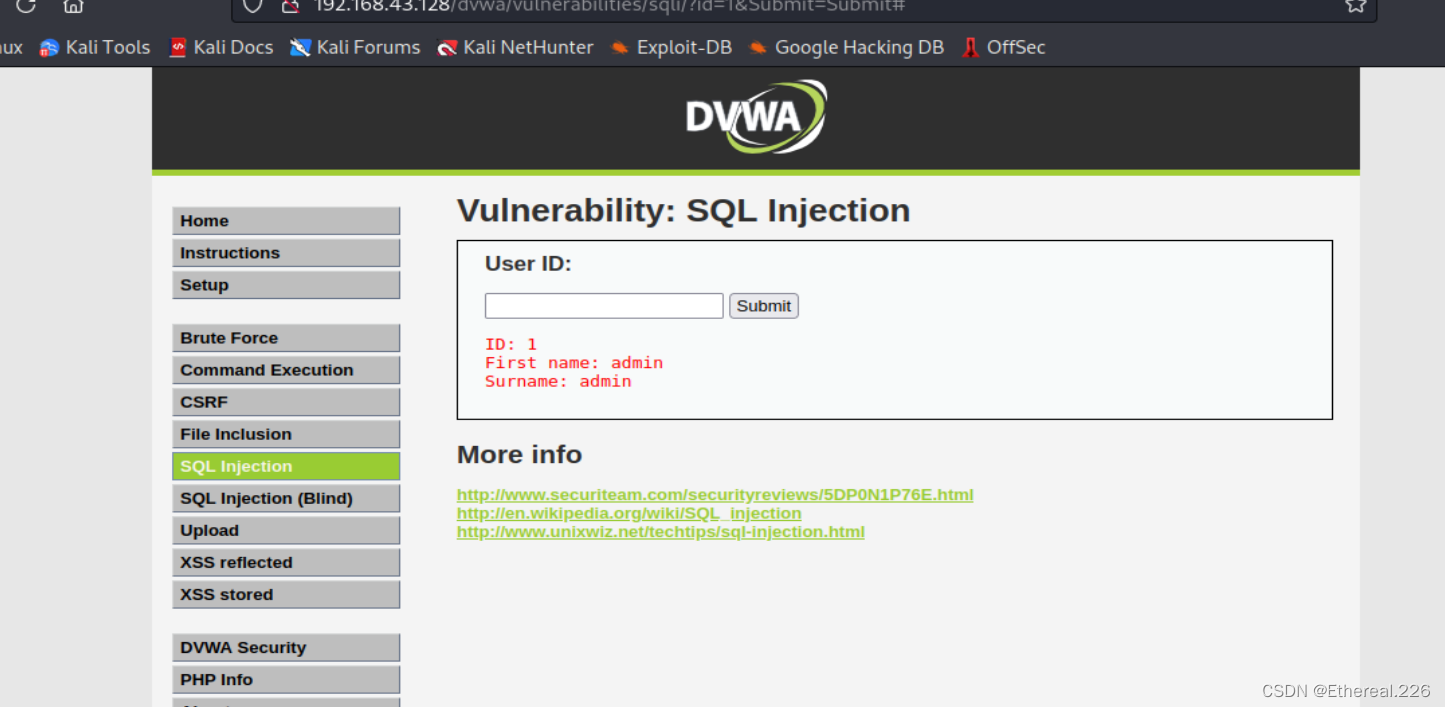Open the PHP Info page
Image resolution: width=1445 pixels, height=707 pixels.
click(286, 679)
